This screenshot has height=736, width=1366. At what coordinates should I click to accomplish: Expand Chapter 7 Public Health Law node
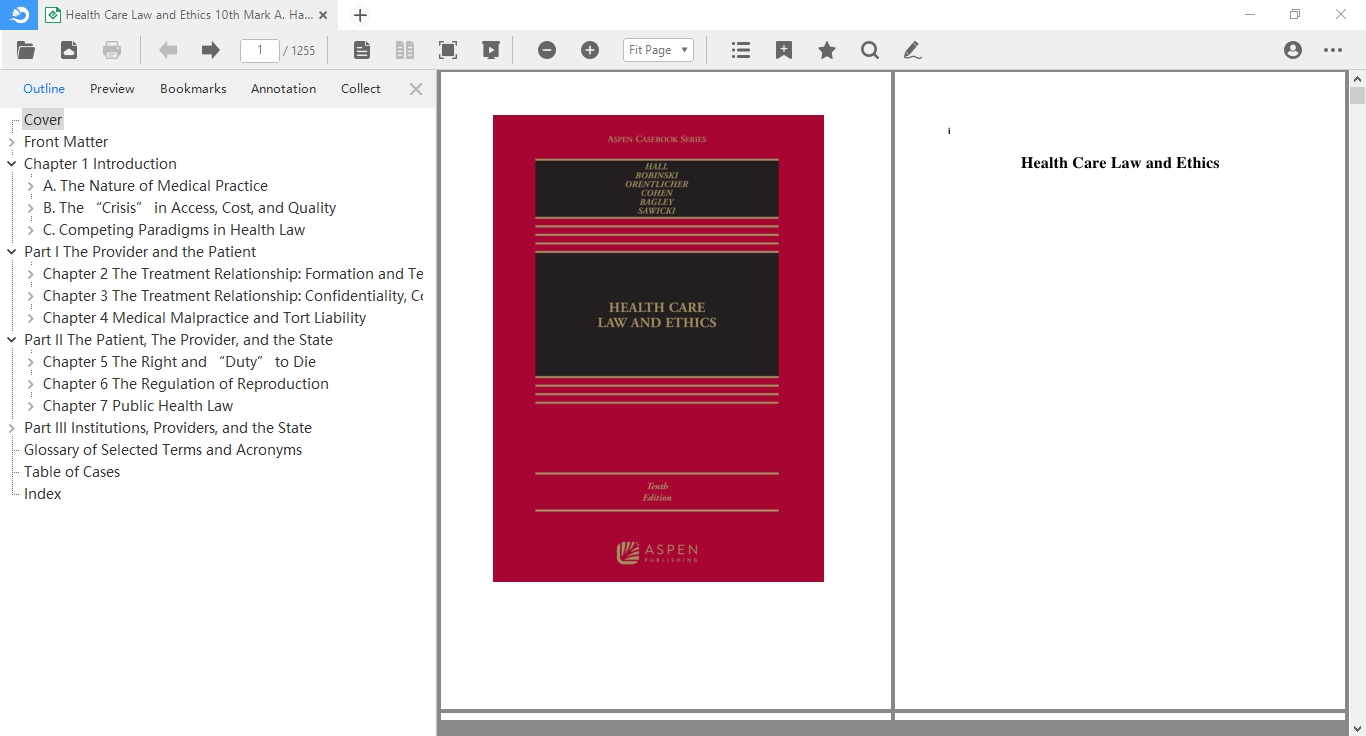31,406
